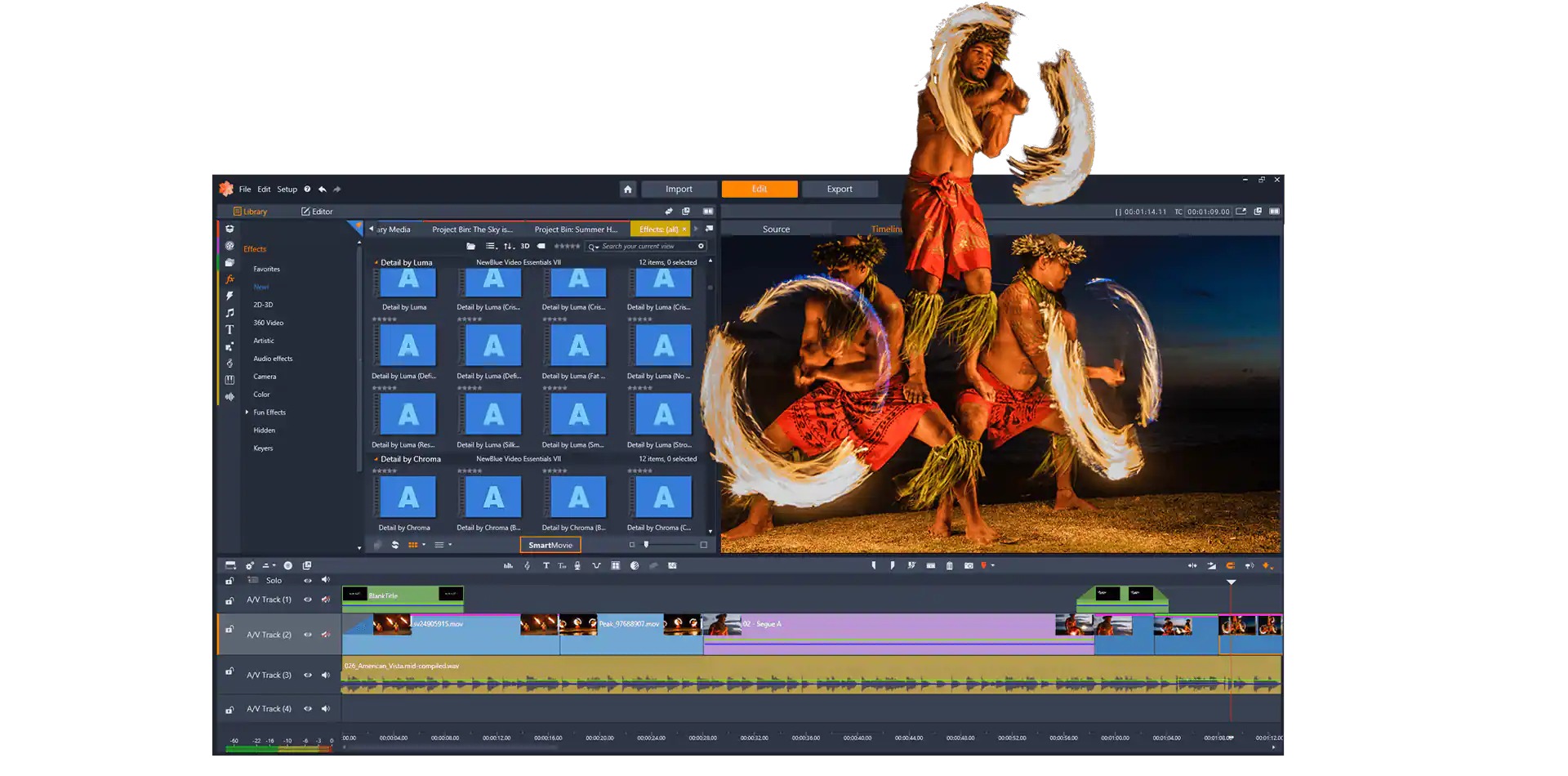Toggle lock on A/V Track (2)

pos(229,630)
